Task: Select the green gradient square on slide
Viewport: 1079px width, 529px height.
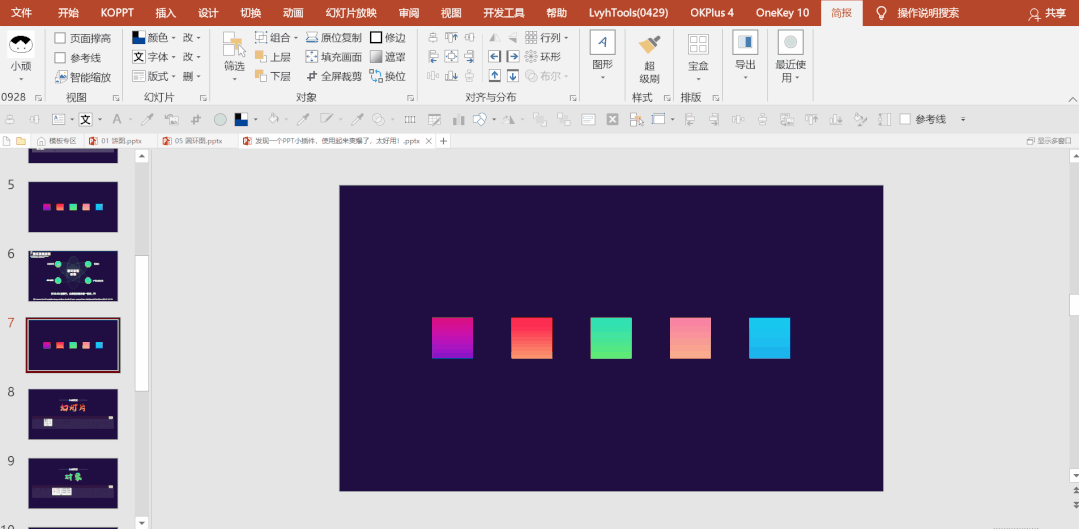Action: coord(611,338)
